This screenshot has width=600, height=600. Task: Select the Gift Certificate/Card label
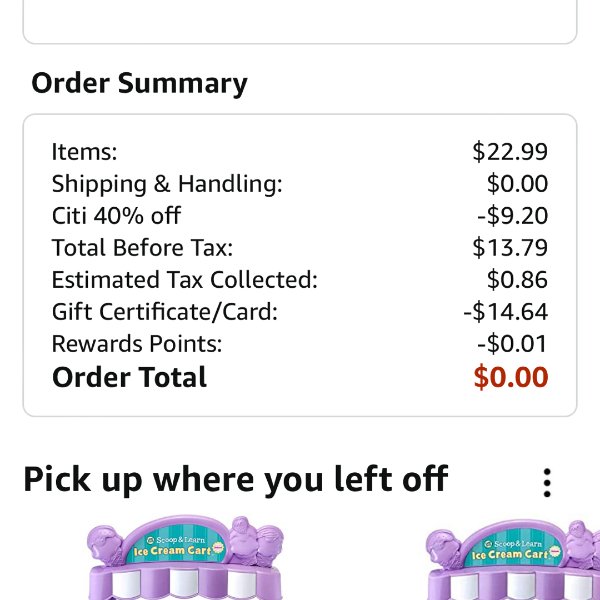pyautogui.click(x=165, y=312)
